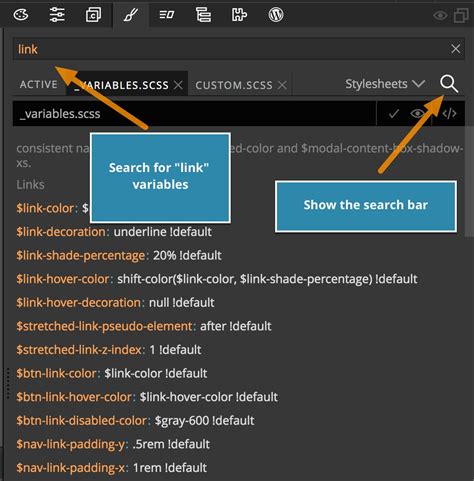This screenshot has width=474, height=481.
Task: Click the $link-color !default value
Action: [156, 373]
